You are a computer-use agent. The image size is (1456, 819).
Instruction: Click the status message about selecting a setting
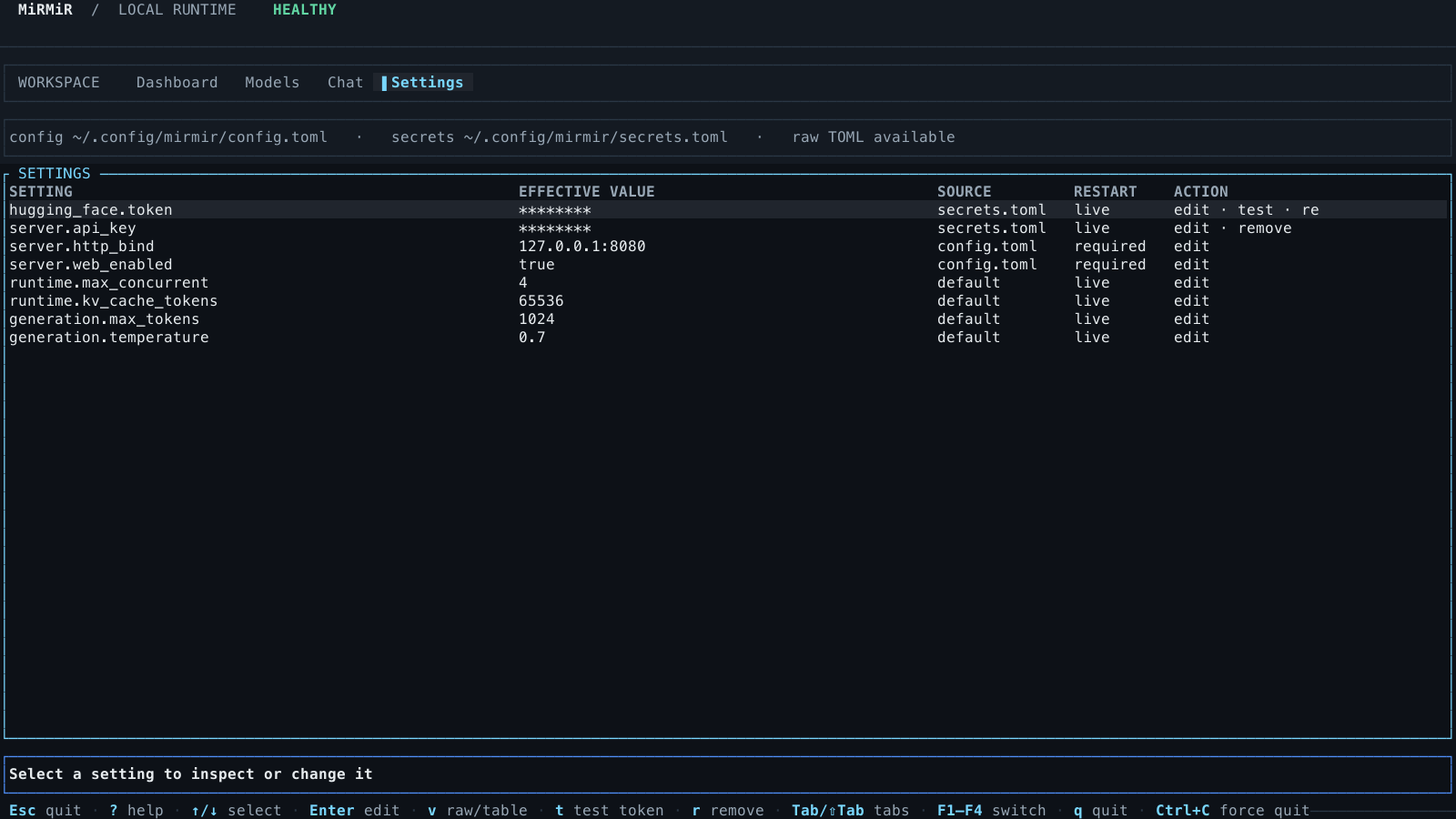point(191,774)
